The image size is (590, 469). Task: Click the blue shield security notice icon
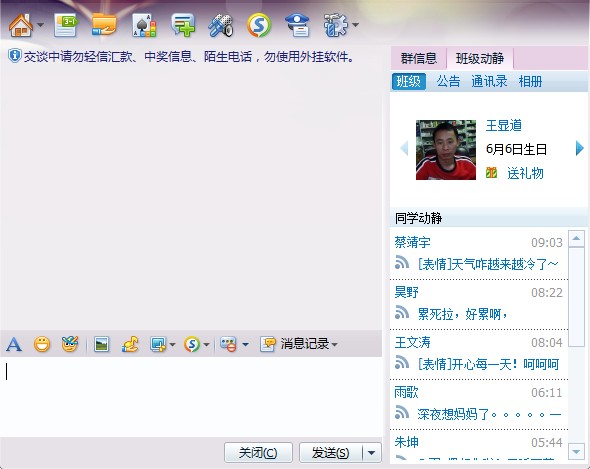coord(14,56)
